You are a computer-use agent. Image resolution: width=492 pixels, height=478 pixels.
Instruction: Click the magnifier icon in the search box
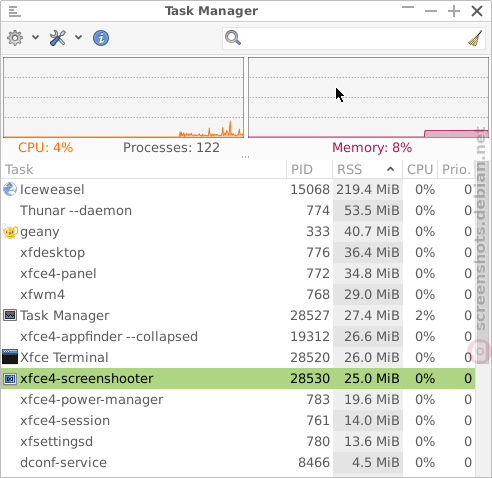232,38
